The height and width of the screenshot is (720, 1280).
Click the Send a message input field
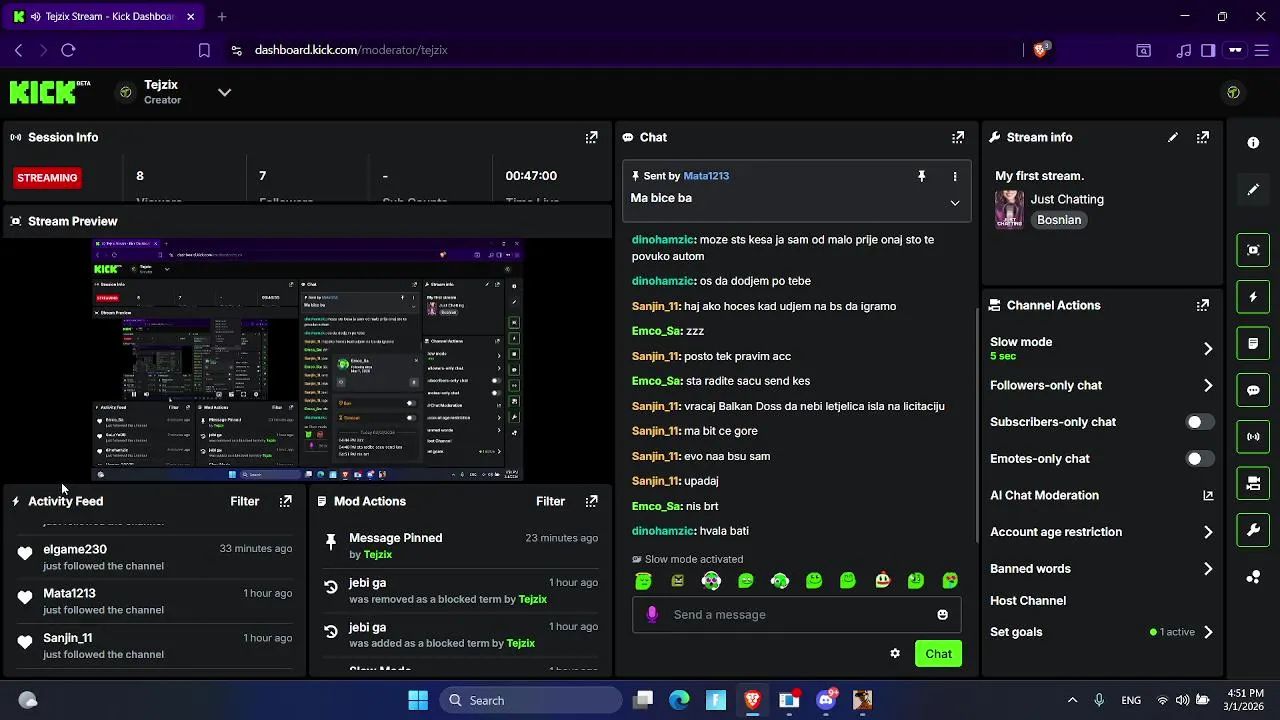point(796,615)
